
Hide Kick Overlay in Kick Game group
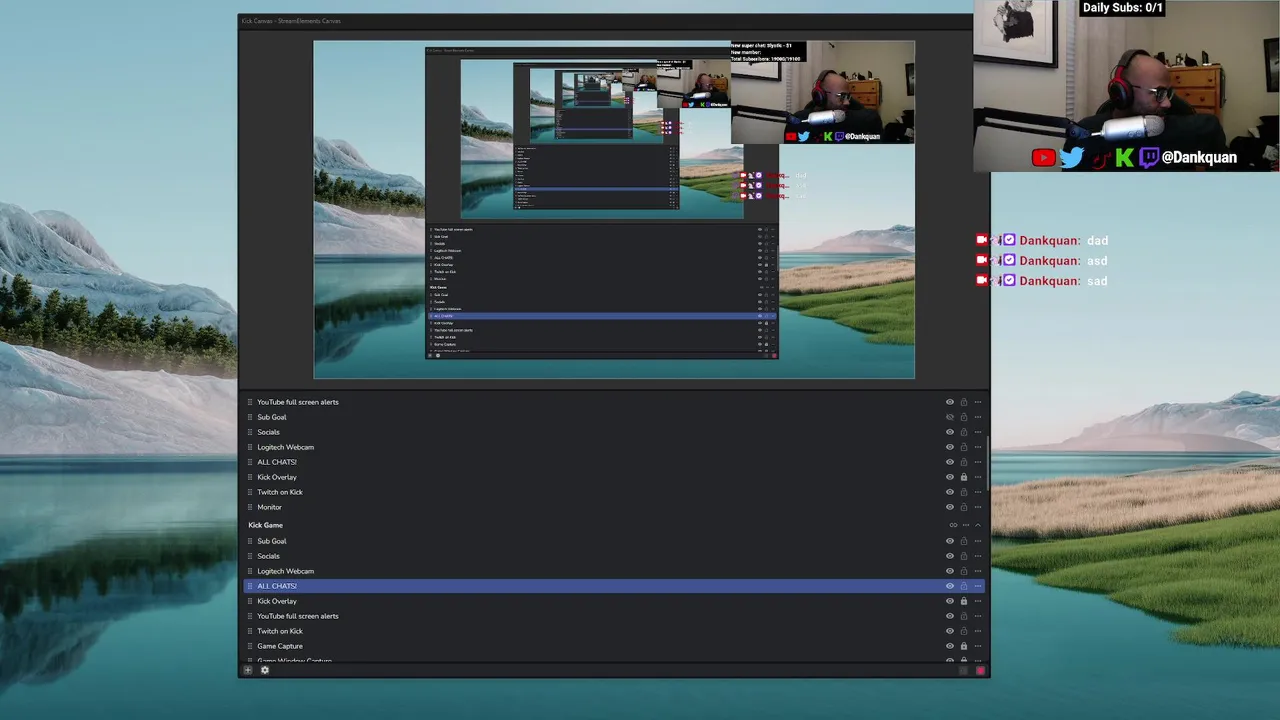[x=950, y=601]
